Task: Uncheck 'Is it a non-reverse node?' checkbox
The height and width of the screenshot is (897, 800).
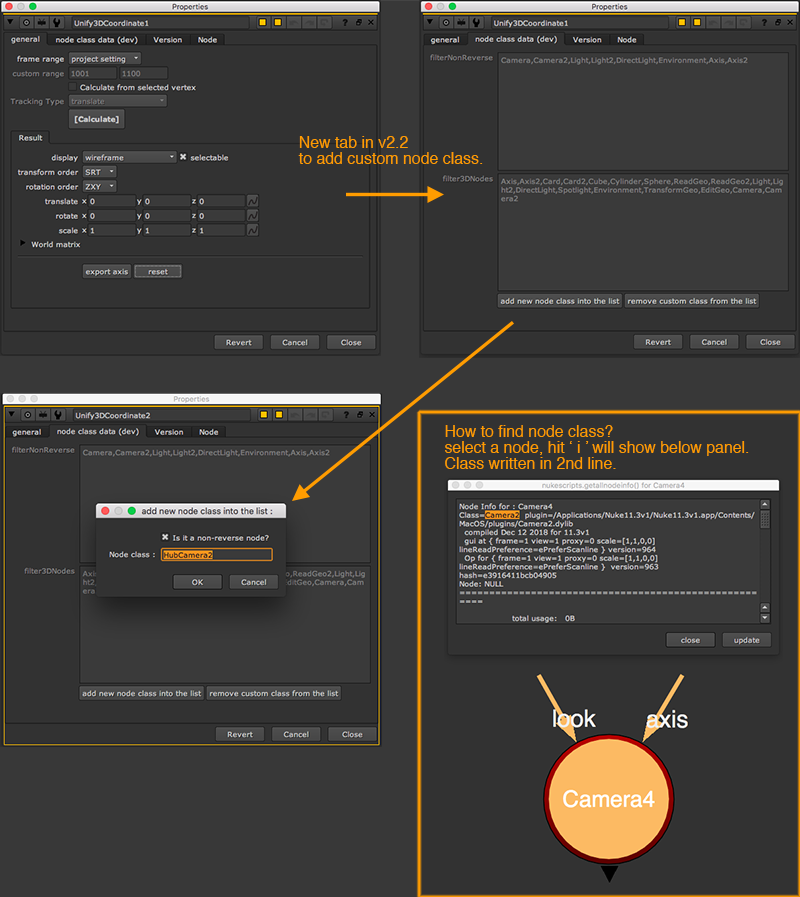Action: 165,538
